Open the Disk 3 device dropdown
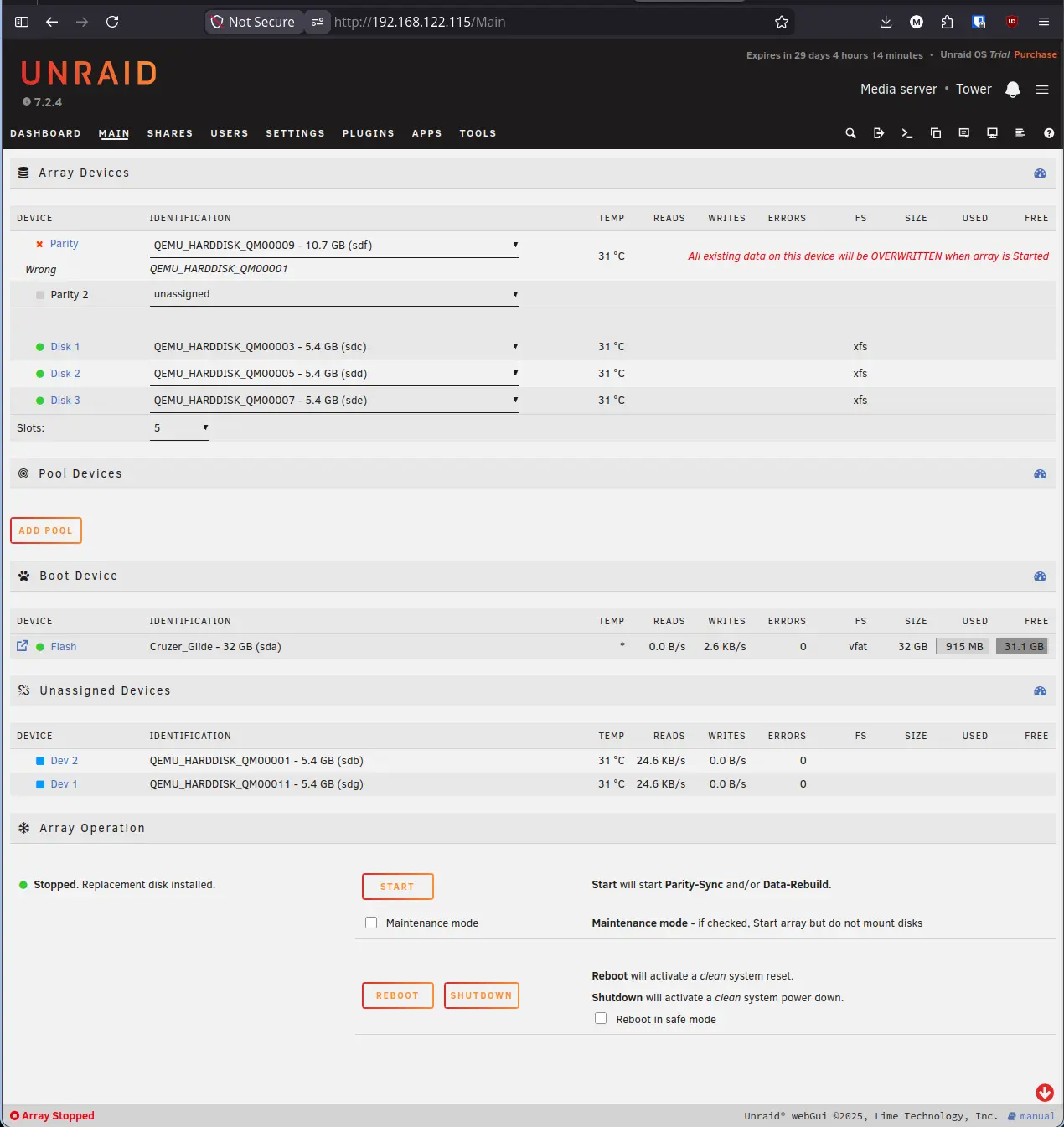The width and height of the screenshot is (1064, 1127). pyautogui.click(x=334, y=401)
